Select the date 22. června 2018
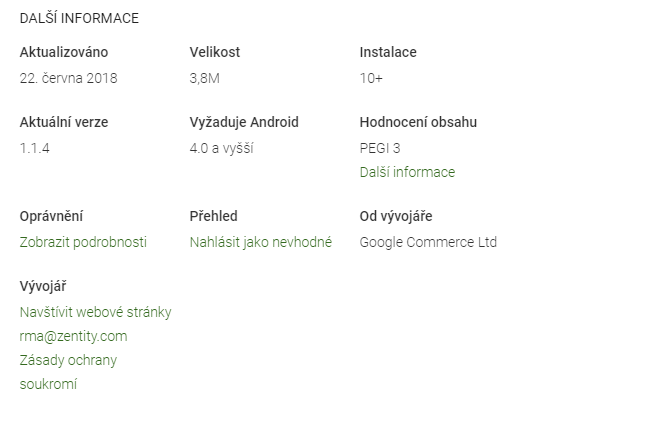Image resolution: width=670 pixels, height=422 pixels. click(68, 78)
